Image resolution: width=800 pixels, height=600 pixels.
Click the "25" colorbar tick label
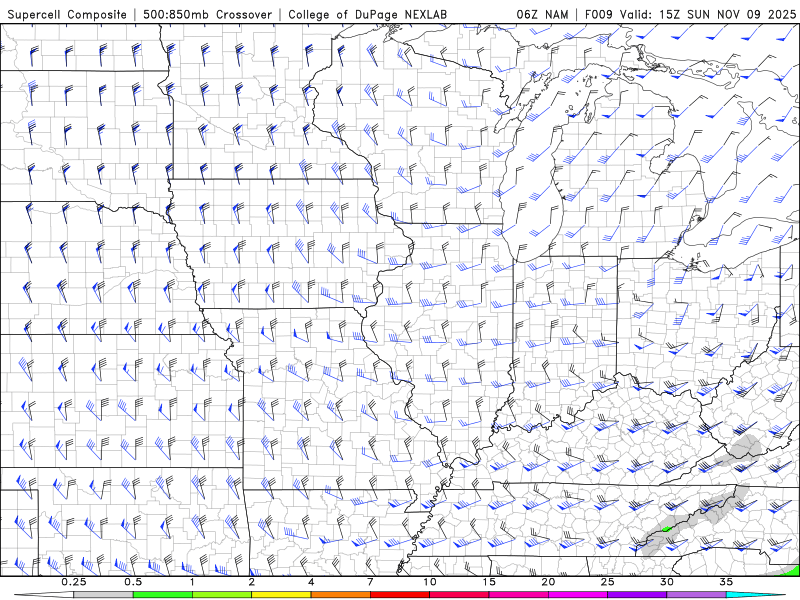pyautogui.click(x=608, y=582)
